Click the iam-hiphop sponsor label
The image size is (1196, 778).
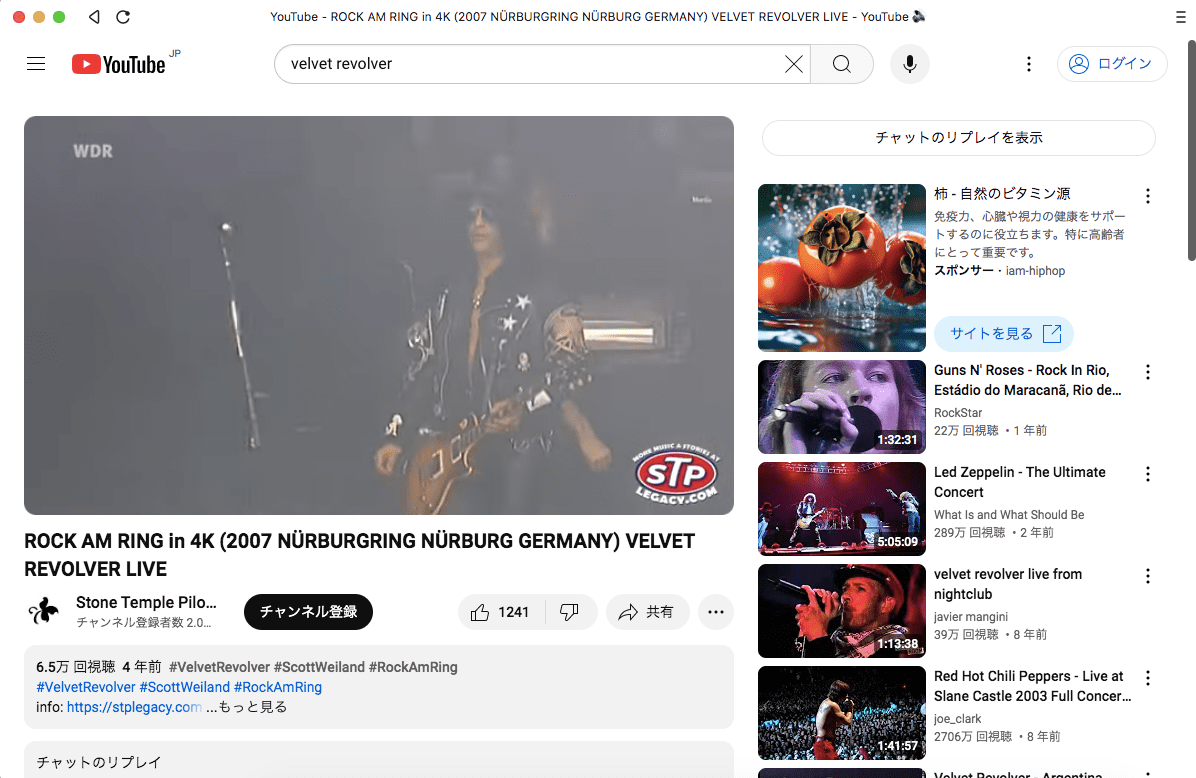1035,271
